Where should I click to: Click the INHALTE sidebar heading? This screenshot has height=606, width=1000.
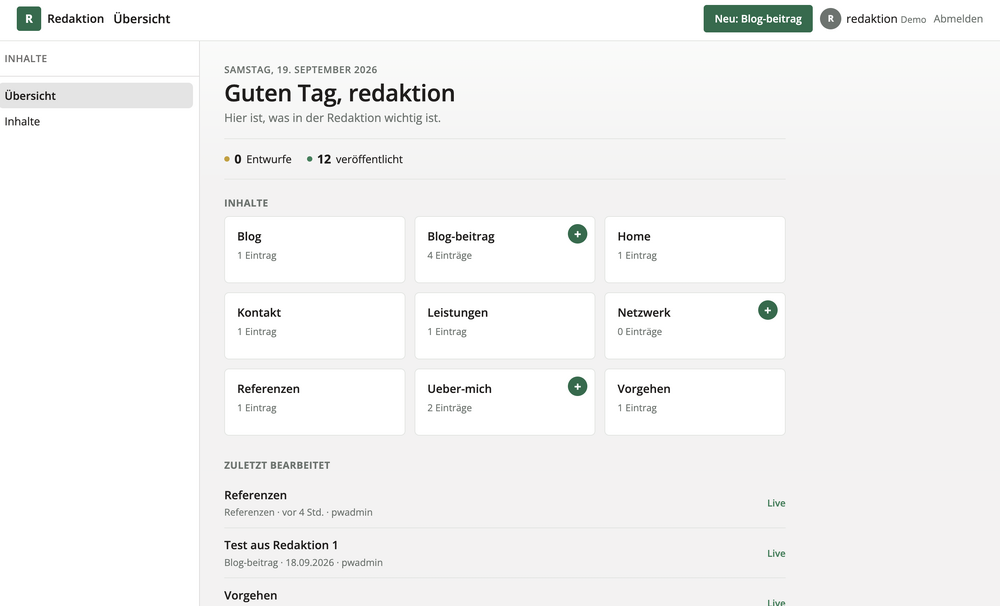(26, 59)
